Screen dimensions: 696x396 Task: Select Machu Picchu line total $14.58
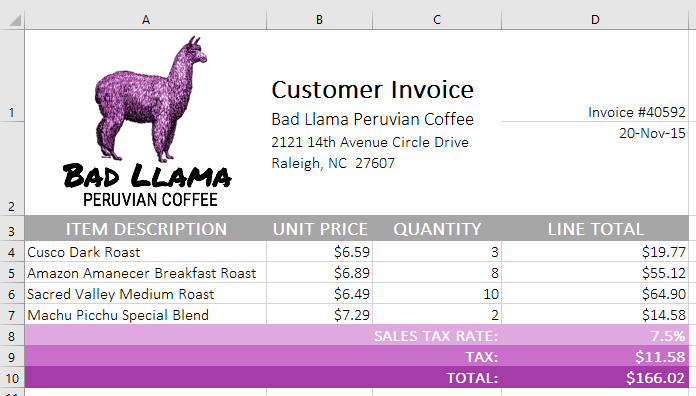pos(595,315)
